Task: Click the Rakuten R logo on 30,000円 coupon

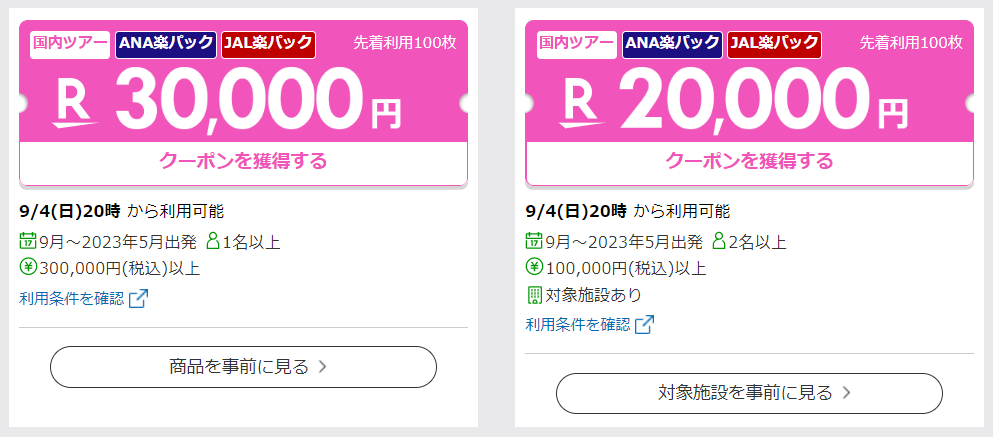Action: point(77,104)
